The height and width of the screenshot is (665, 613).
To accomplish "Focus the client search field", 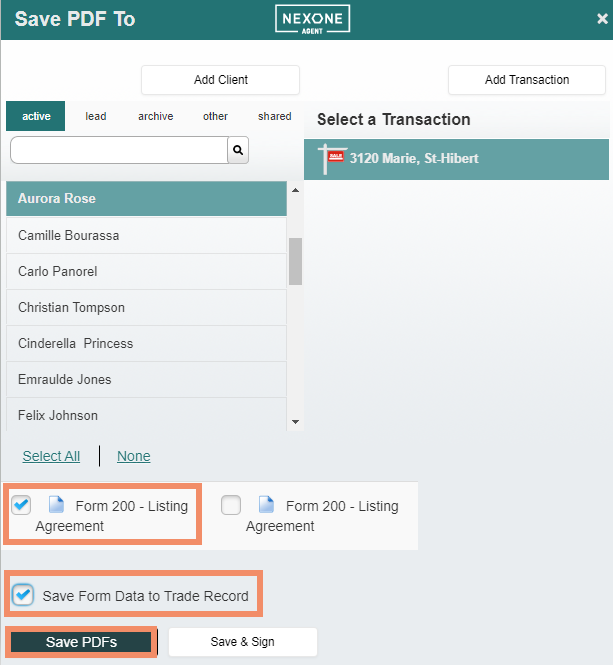I will [x=118, y=150].
